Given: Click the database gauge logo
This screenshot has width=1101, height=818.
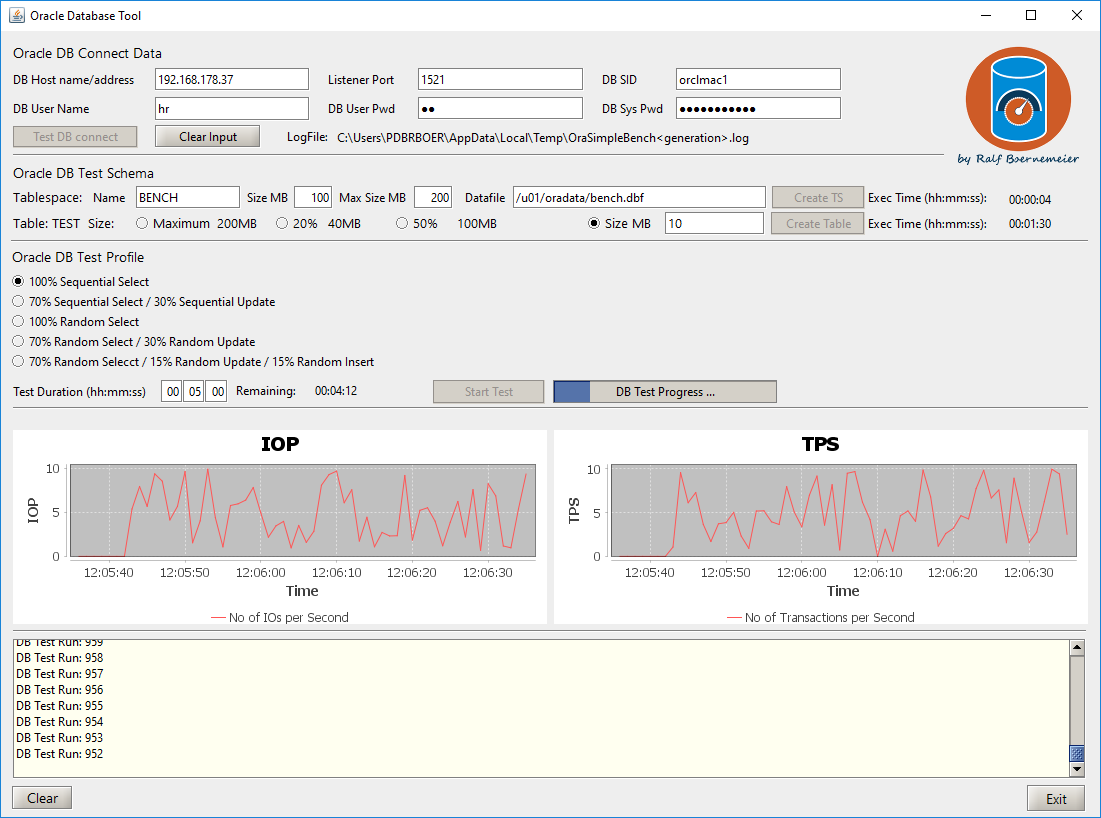Looking at the screenshot, I should coord(1018,99).
